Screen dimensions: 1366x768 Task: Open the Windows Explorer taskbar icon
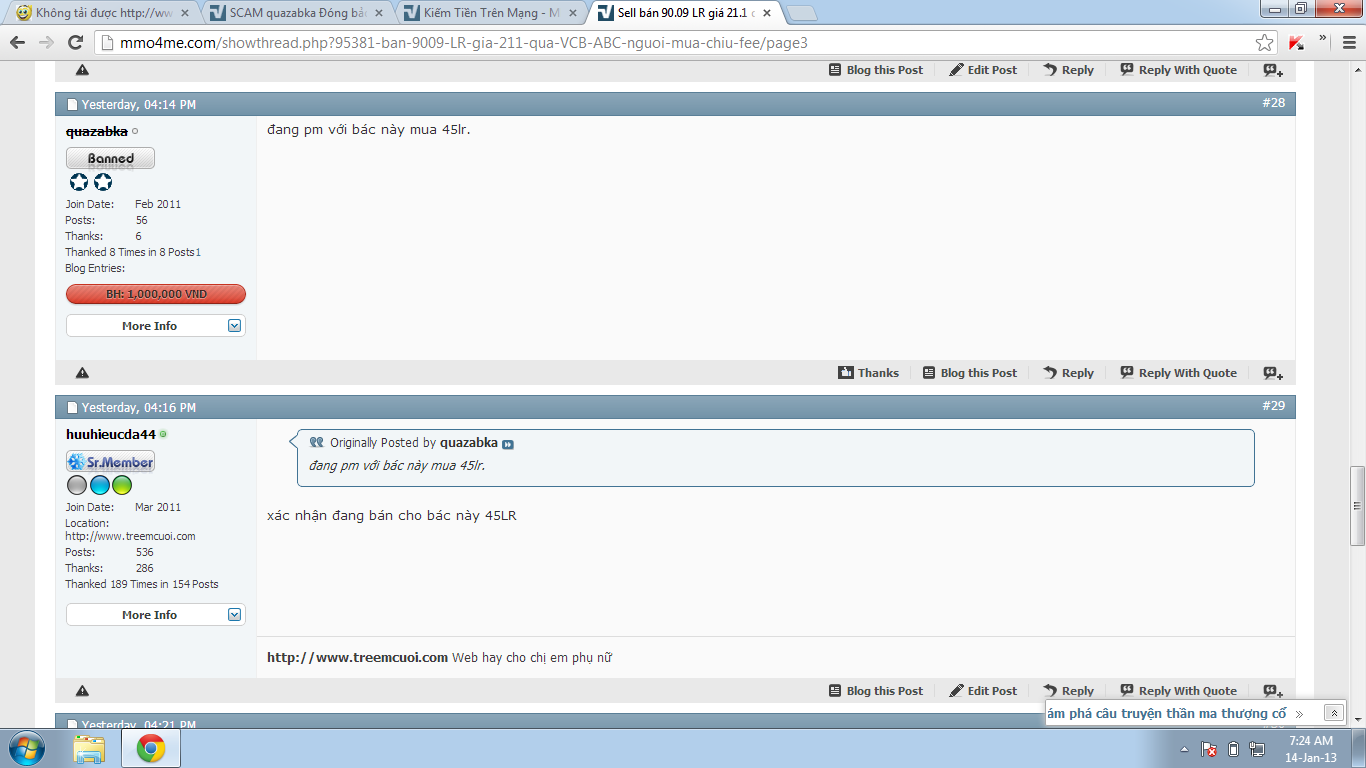point(89,748)
